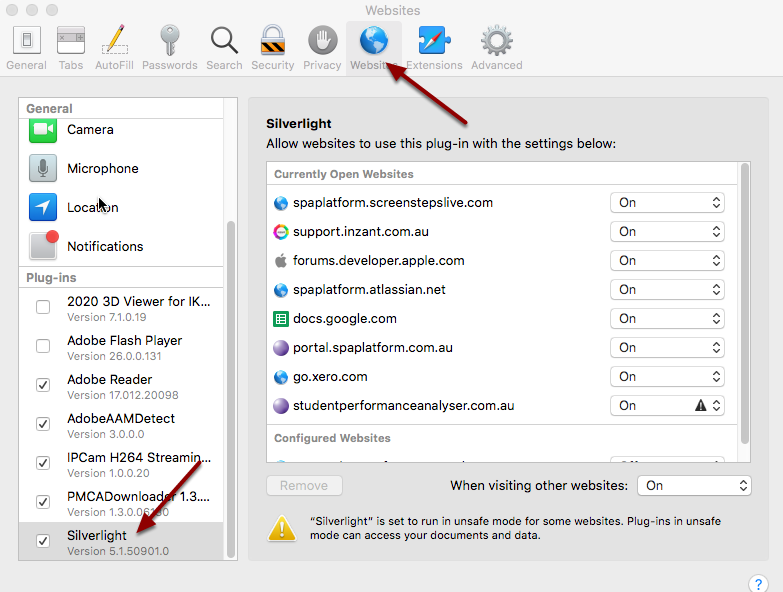
Task: Click the sidebar list vertical scrollbar
Action: (x=231, y=389)
